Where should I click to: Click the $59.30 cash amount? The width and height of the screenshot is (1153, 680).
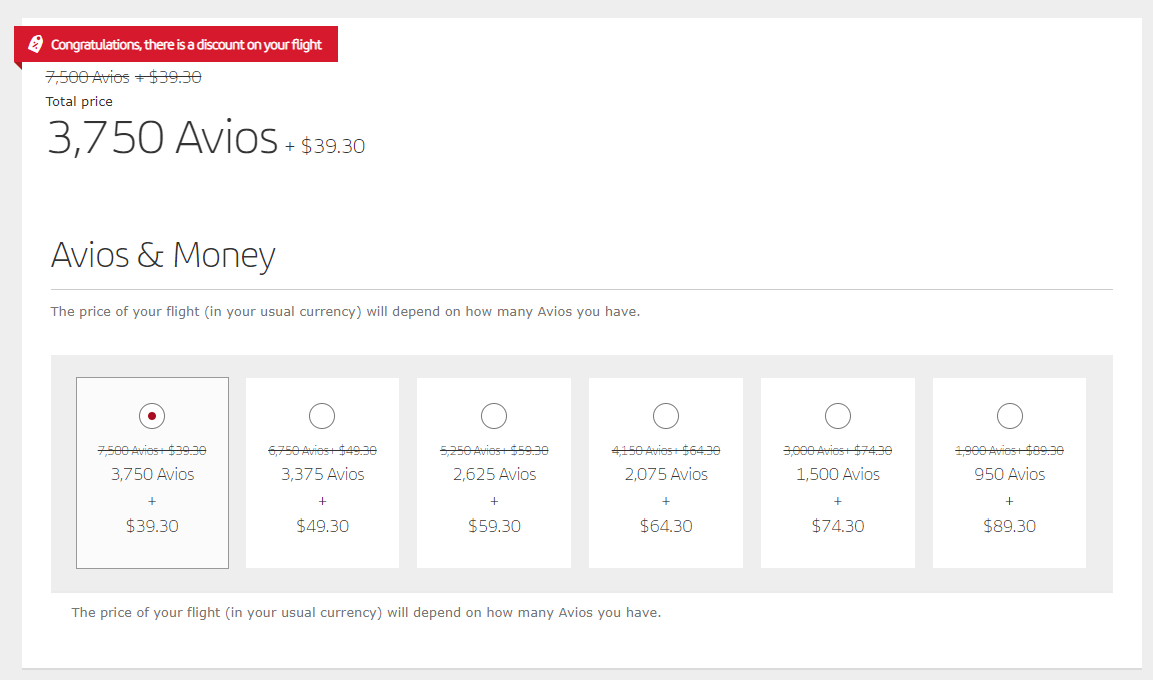coord(494,526)
